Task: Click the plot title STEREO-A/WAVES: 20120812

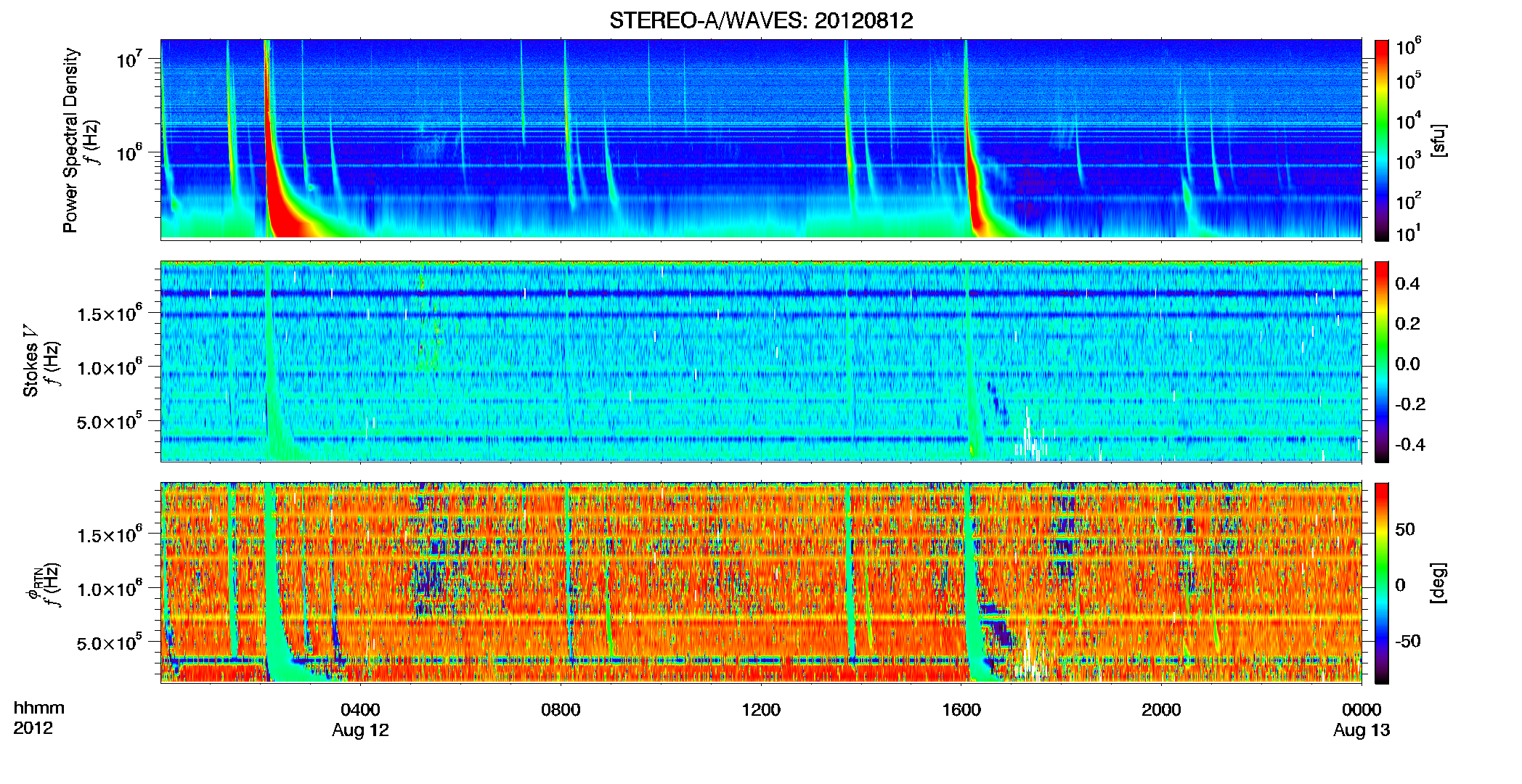Action: pyautogui.click(x=761, y=20)
